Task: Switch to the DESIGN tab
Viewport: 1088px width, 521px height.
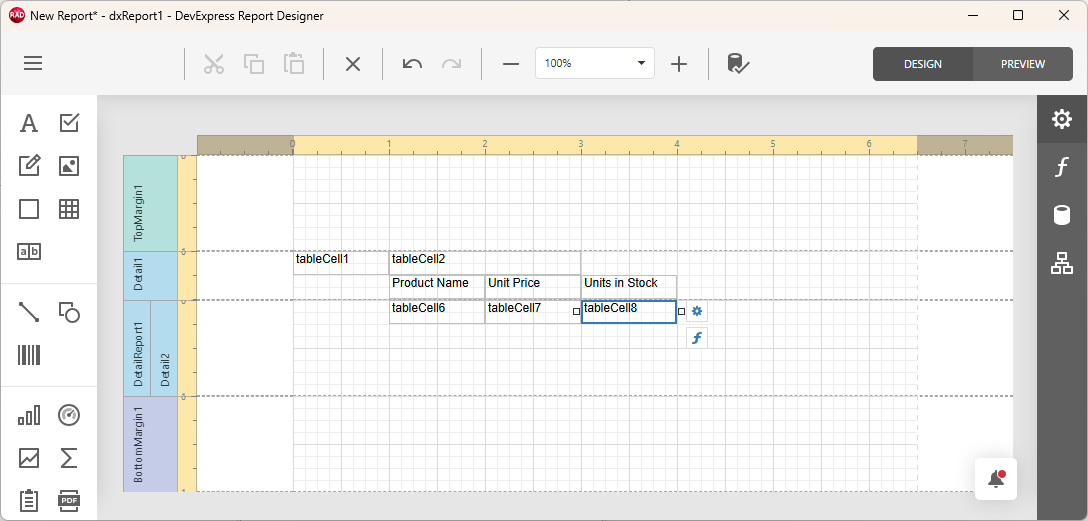Action: 923,64
